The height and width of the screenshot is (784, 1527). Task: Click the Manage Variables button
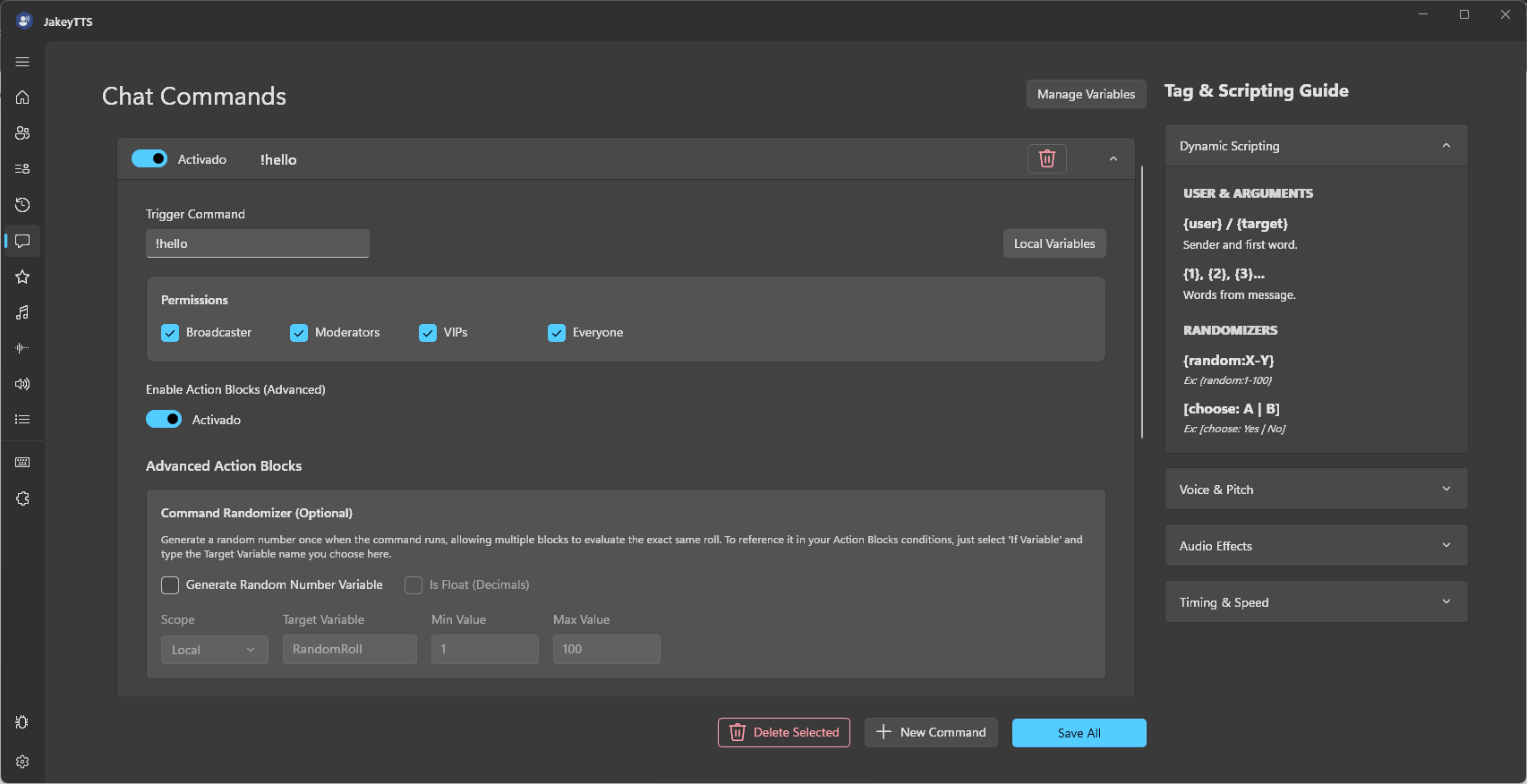point(1086,94)
